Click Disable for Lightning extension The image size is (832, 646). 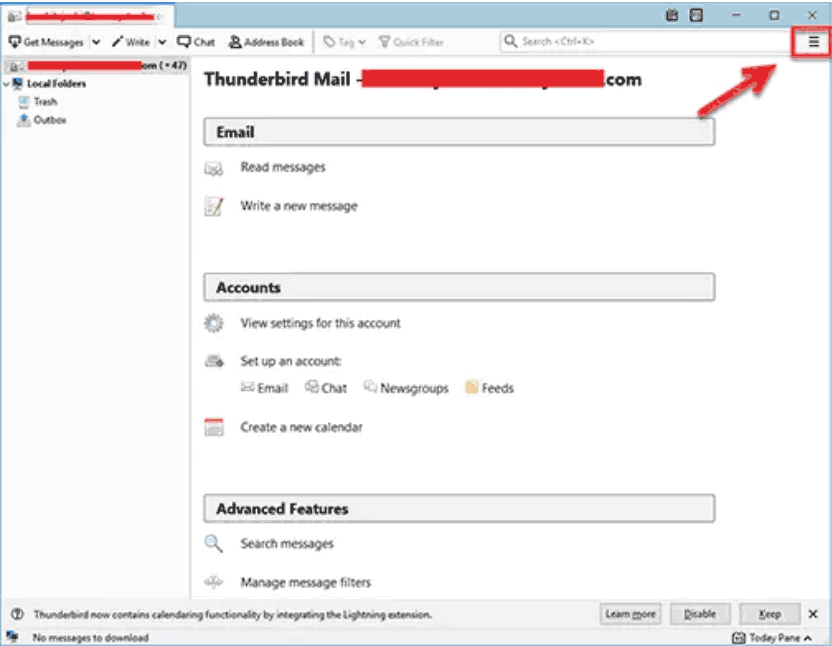(x=700, y=614)
